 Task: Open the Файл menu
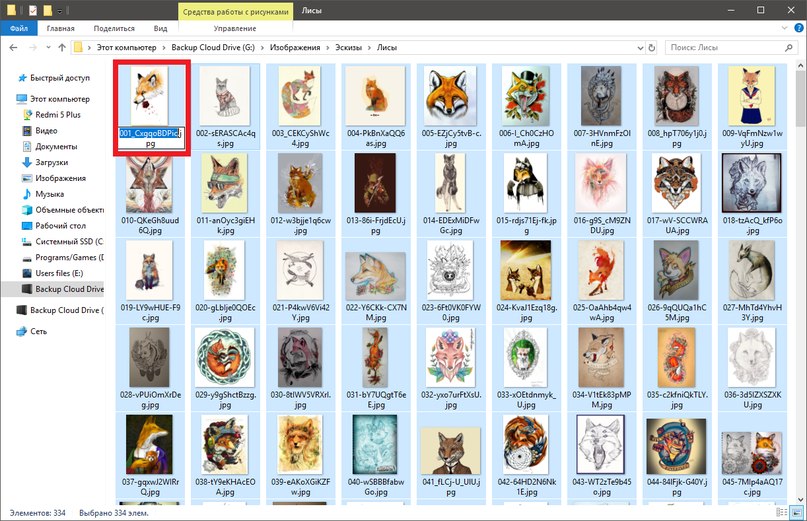18,29
